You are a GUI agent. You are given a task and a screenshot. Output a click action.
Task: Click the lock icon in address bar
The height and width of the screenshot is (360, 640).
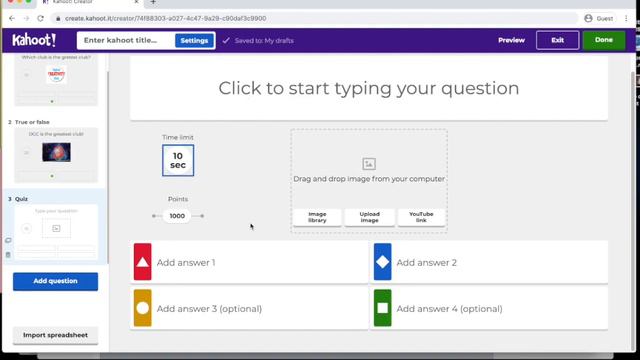click(58, 18)
